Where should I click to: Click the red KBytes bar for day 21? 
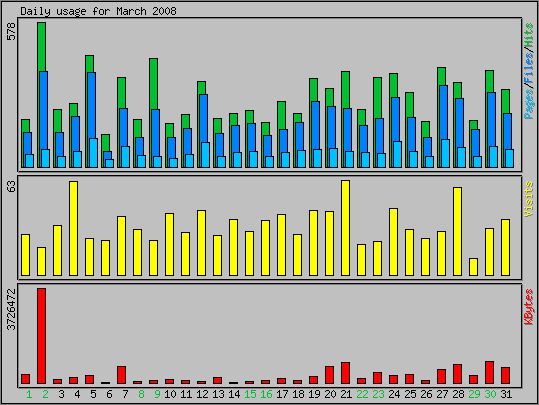[345, 373]
